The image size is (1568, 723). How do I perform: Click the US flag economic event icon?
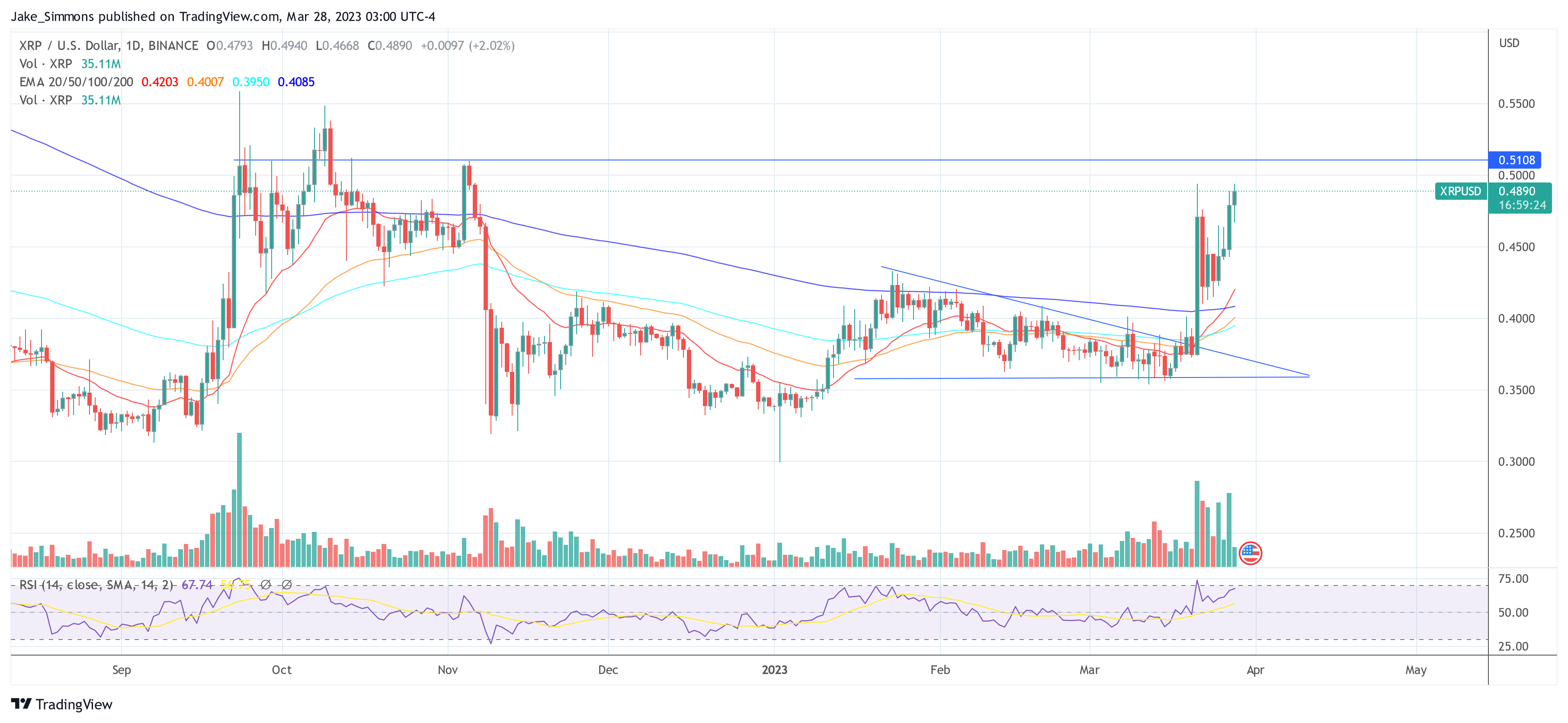click(1250, 553)
